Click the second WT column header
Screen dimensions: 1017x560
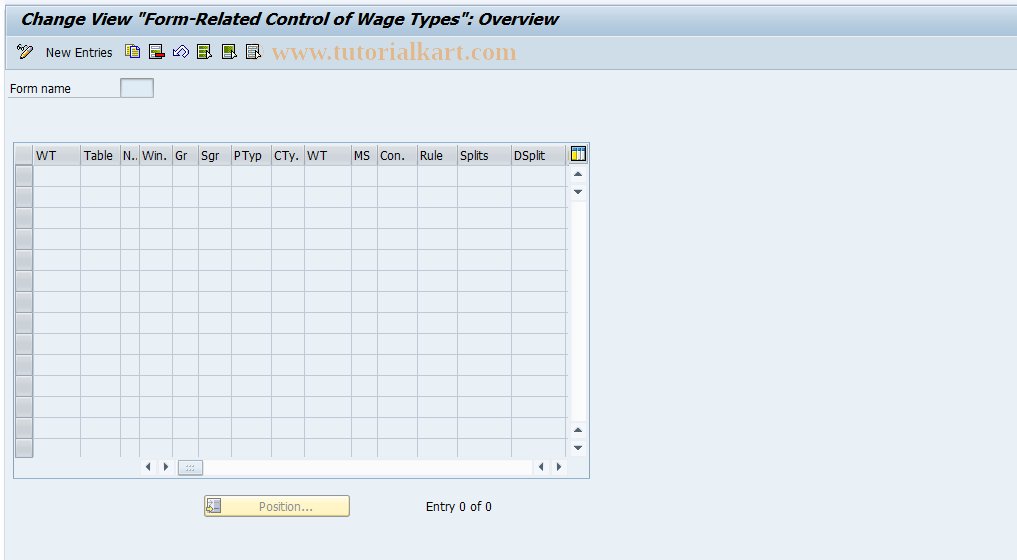click(x=328, y=156)
